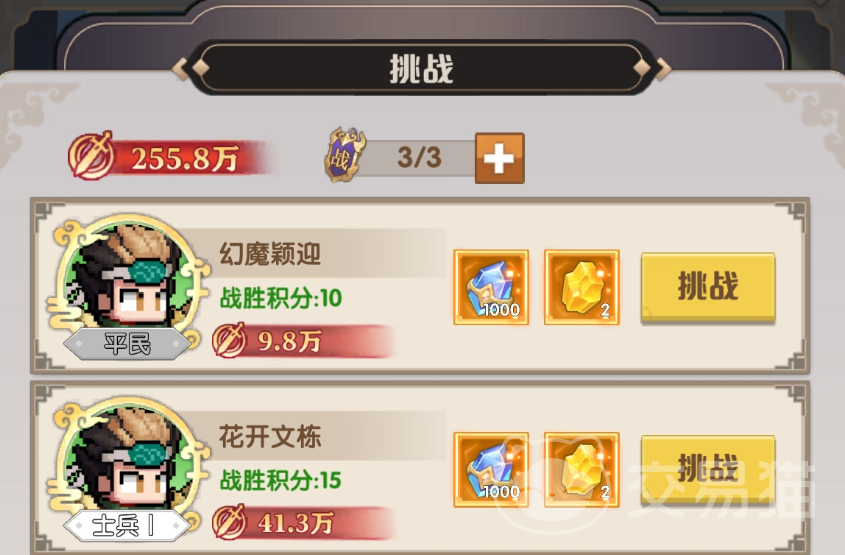
Task: Tap the purple battle flag ticket icon
Action: (x=345, y=155)
